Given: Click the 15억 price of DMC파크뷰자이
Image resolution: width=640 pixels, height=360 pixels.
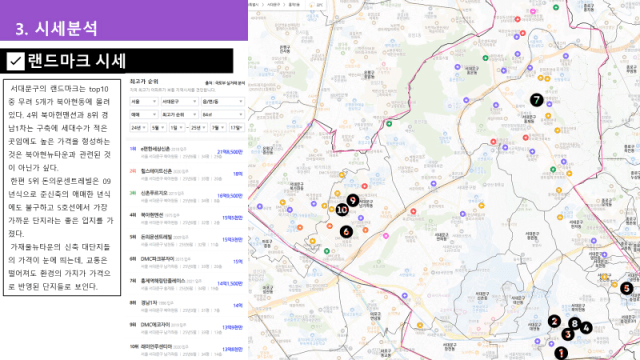Looking at the screenshot, I should (x=238, y=262).
